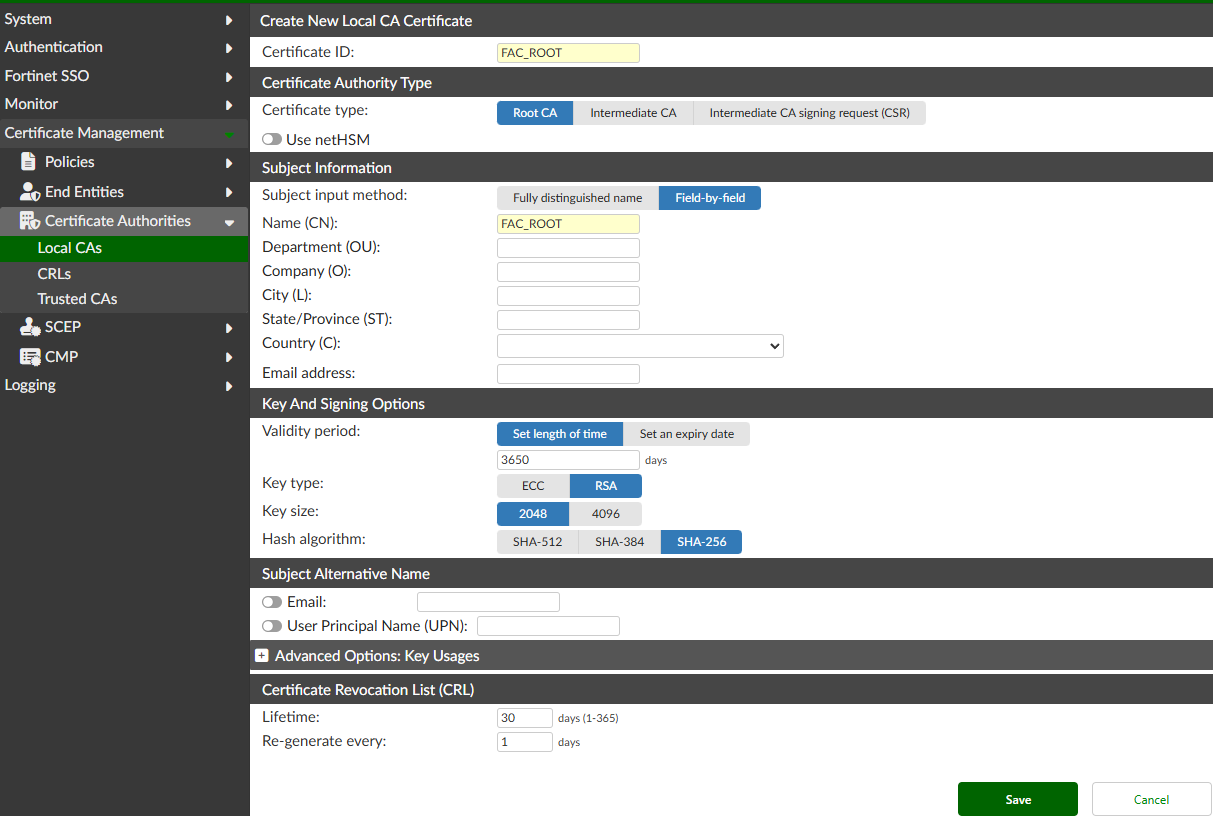Image resolution: width=1213 pixels, height=816 pixels.
Task: Select ECC key type
Action: pyautogui.click(x=533, y=486)
